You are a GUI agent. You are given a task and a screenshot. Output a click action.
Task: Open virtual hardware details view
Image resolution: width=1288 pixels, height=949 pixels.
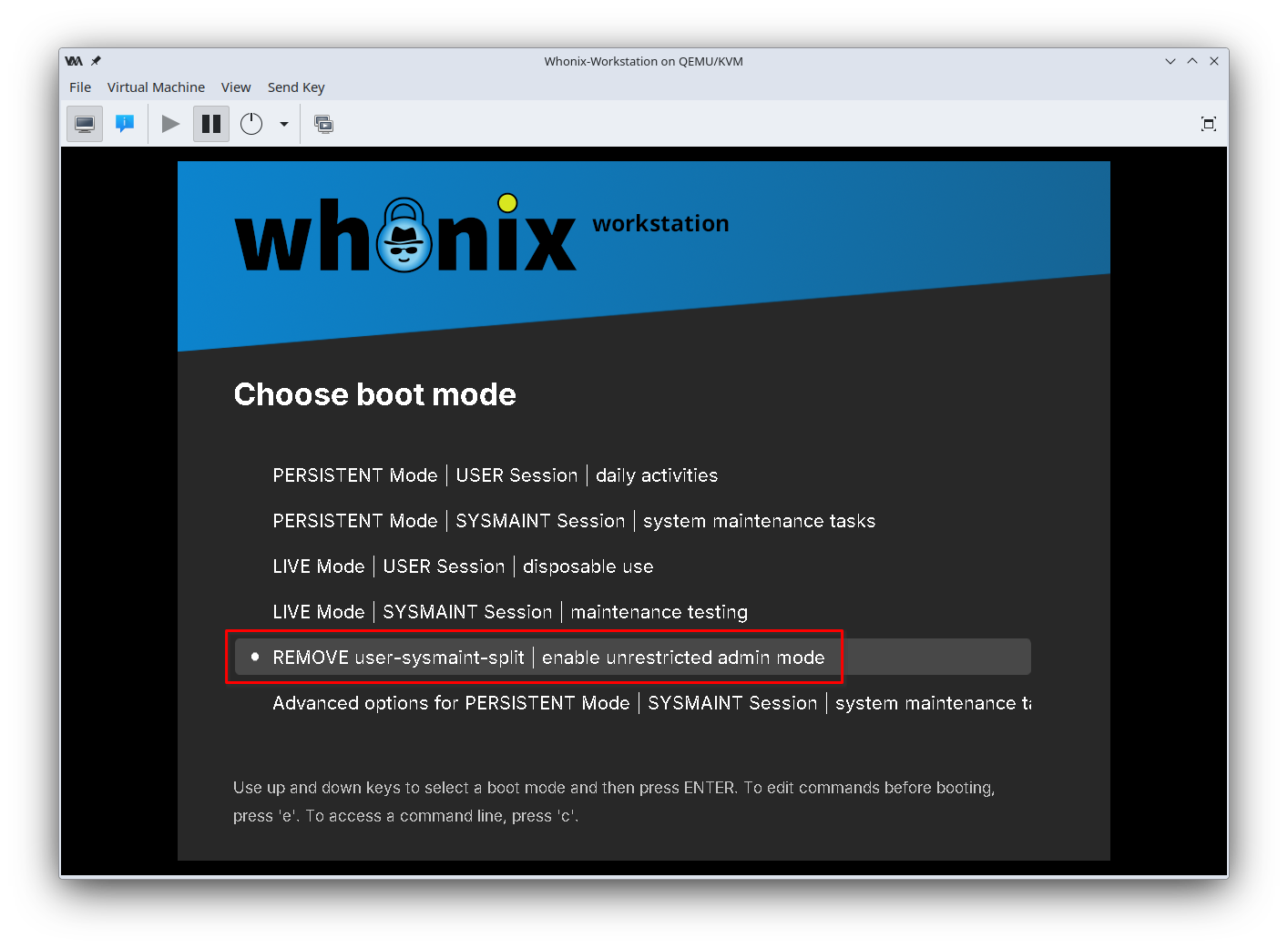coord(125,124)
